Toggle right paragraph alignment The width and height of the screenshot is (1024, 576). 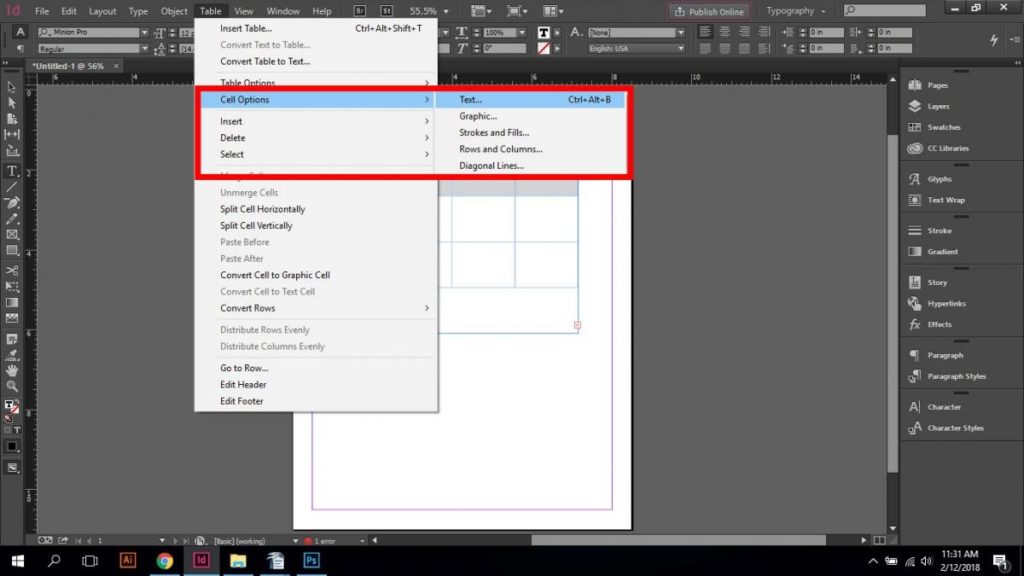pos(745,33)
